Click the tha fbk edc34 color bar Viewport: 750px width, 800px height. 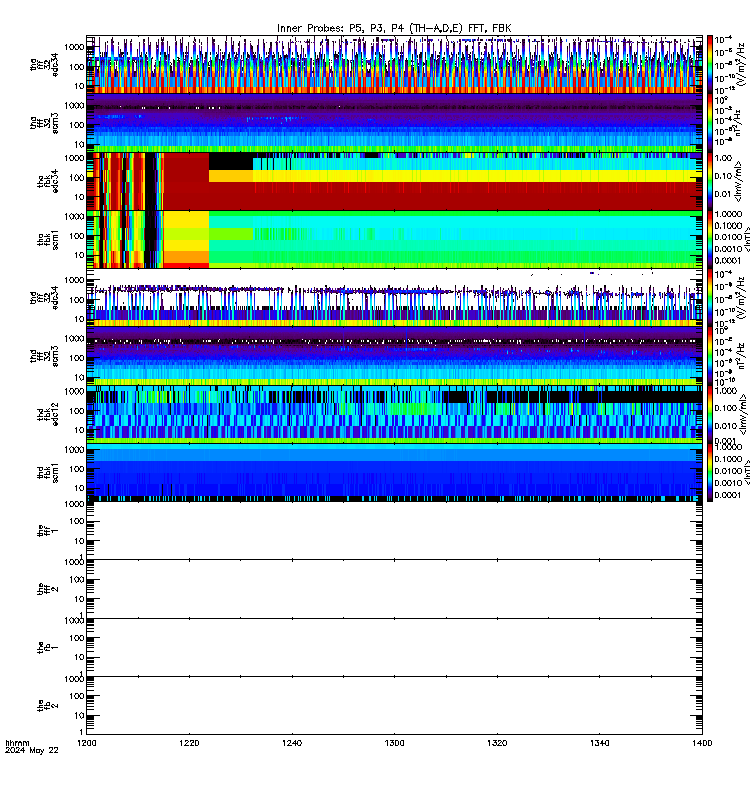[x=710, y=181]
